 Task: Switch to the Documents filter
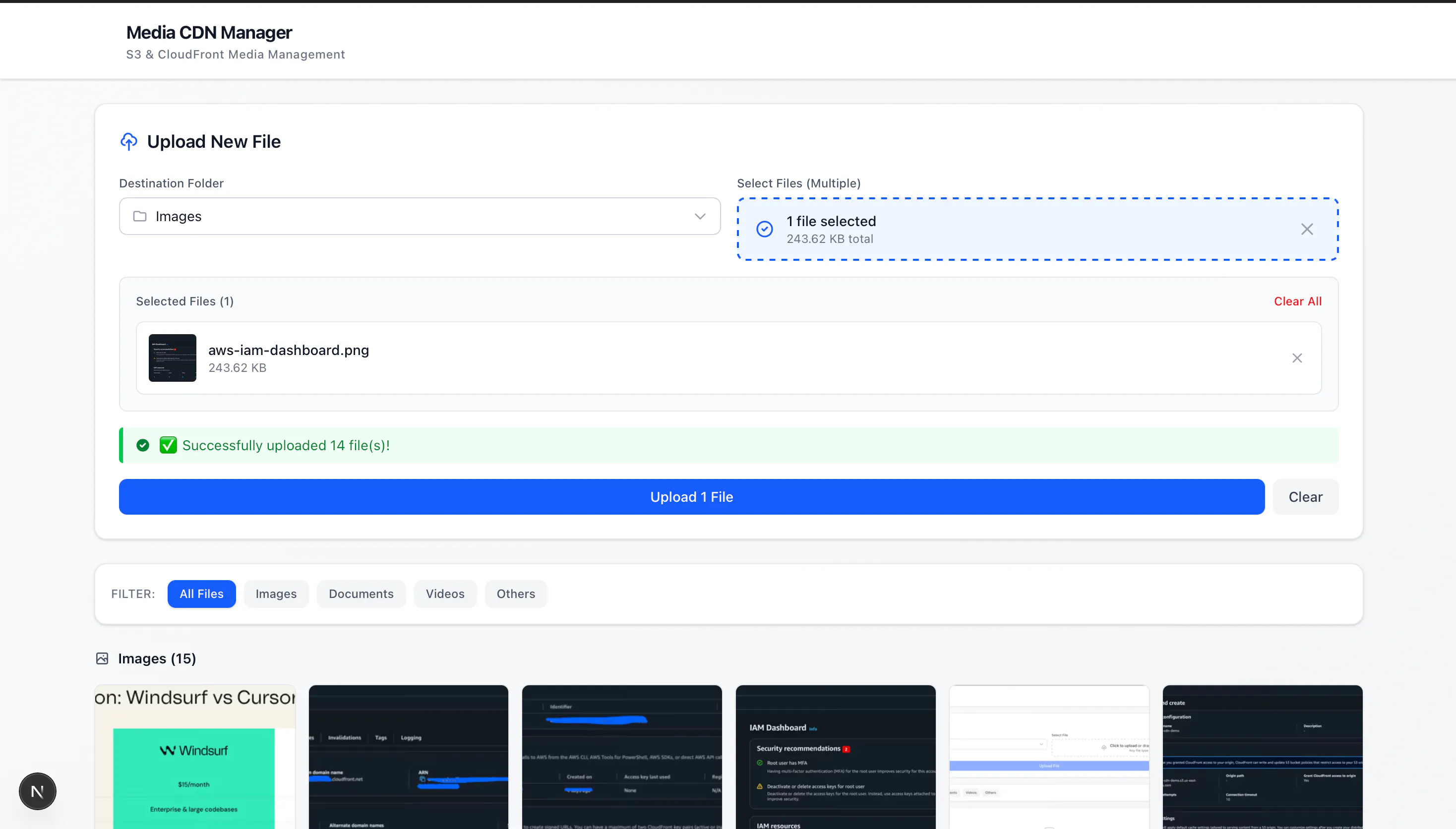(361, 593)
